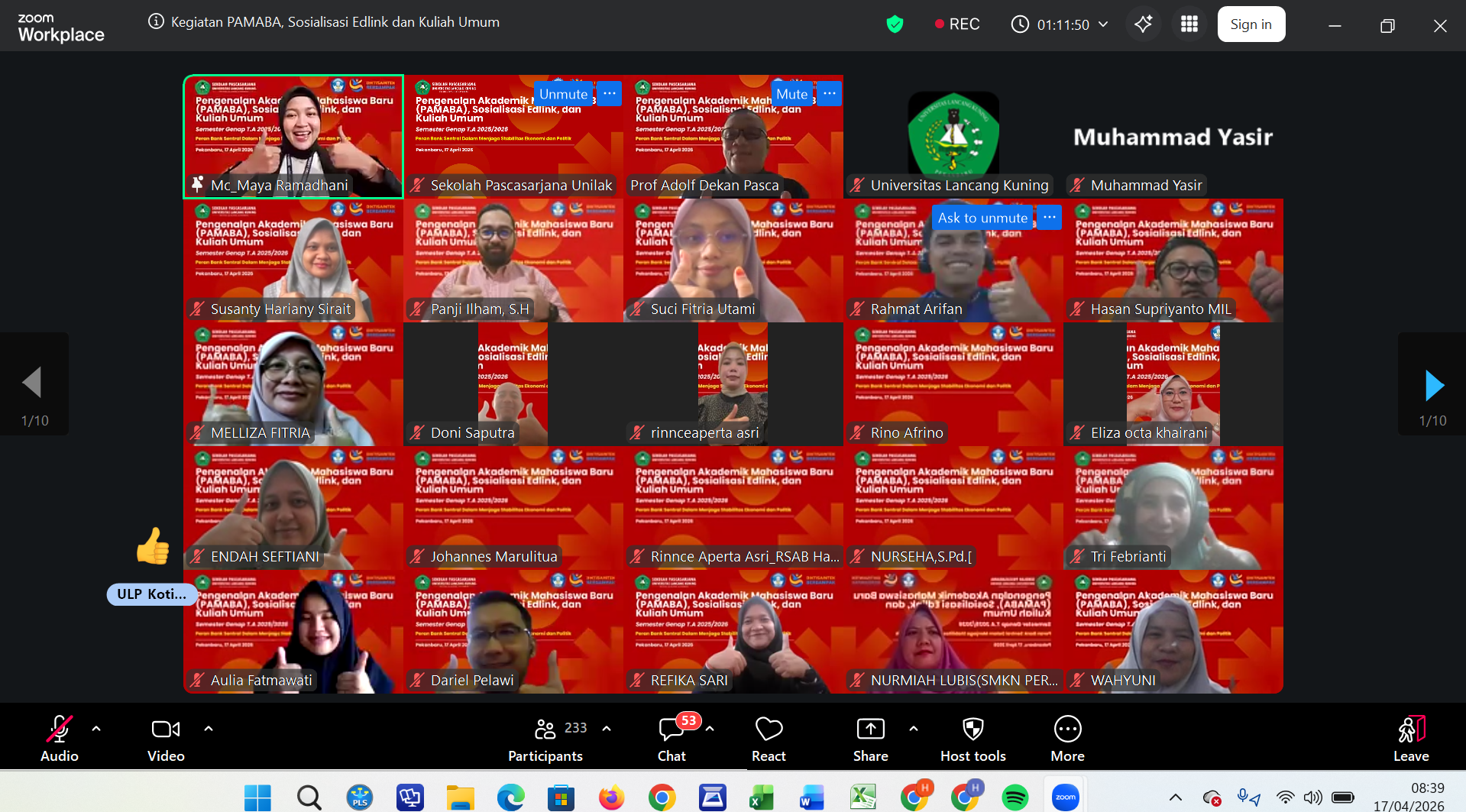Click the Sign in button
Image resolution: width=1466 pixels, height=812 pixels.
(x=1251, y=24)
